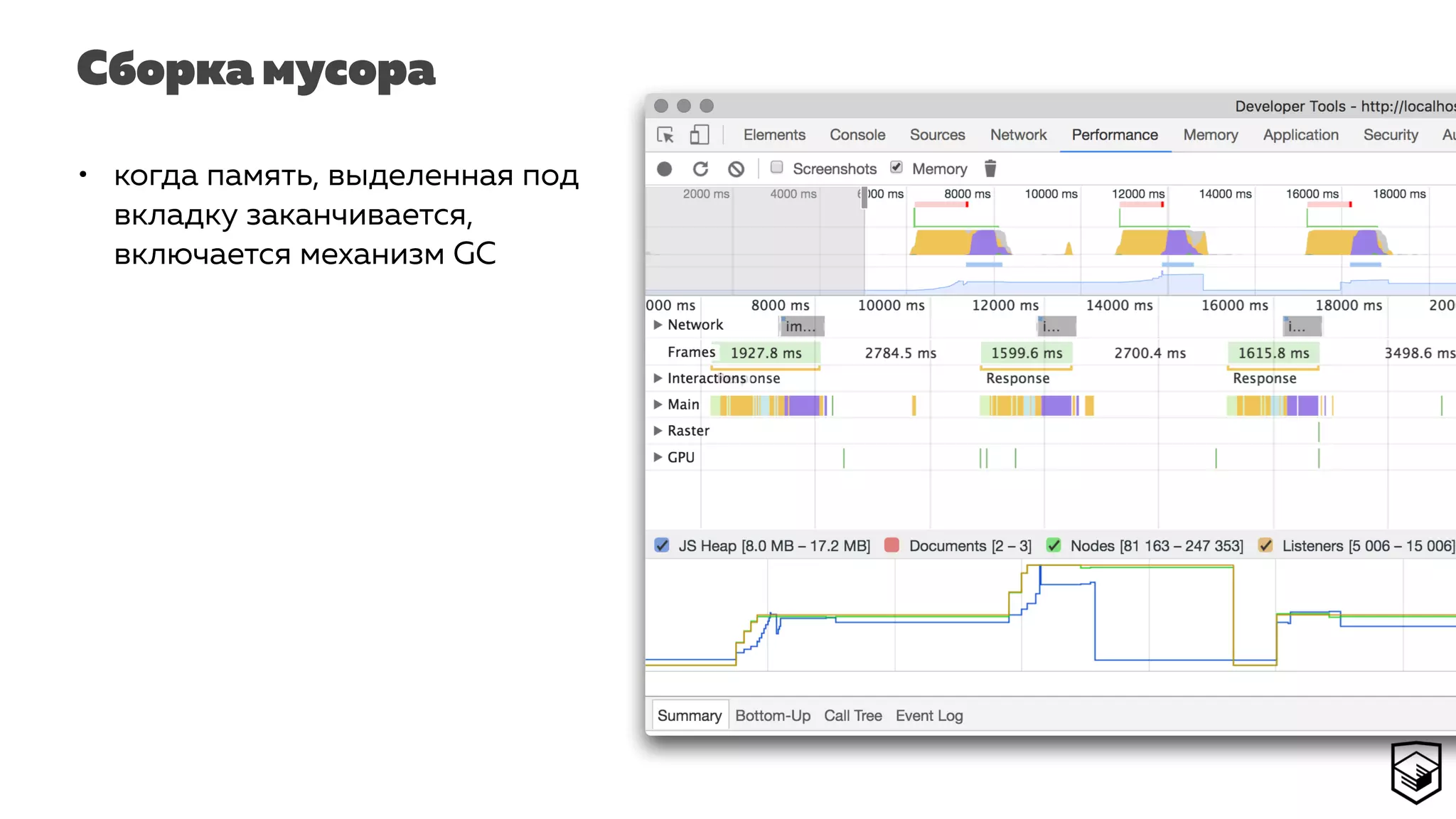Clear the recording with the clear icon
Image resolution: width=1456 pixels, height=819 pixels.
click(737, 168)
